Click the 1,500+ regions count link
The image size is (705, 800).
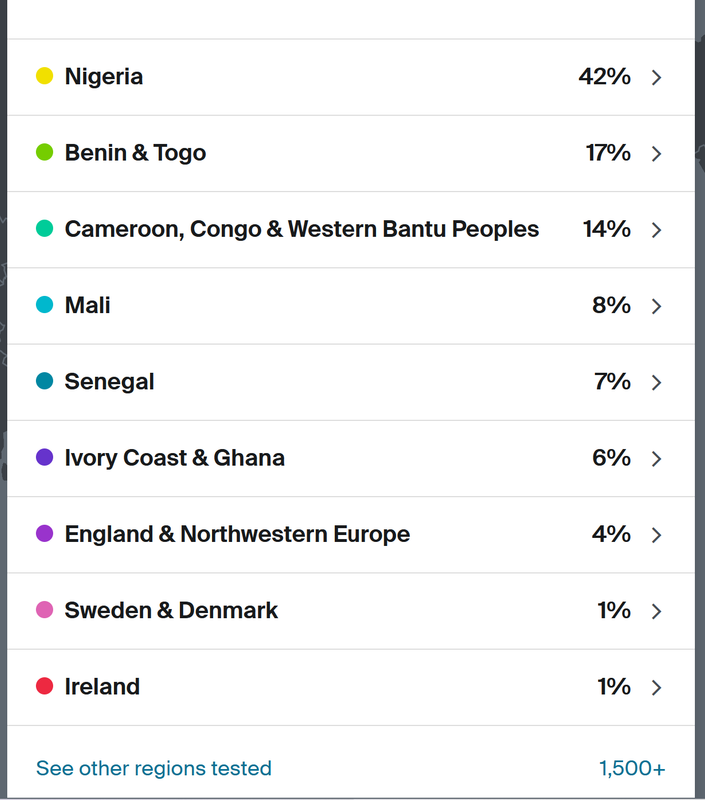point(632,768)
